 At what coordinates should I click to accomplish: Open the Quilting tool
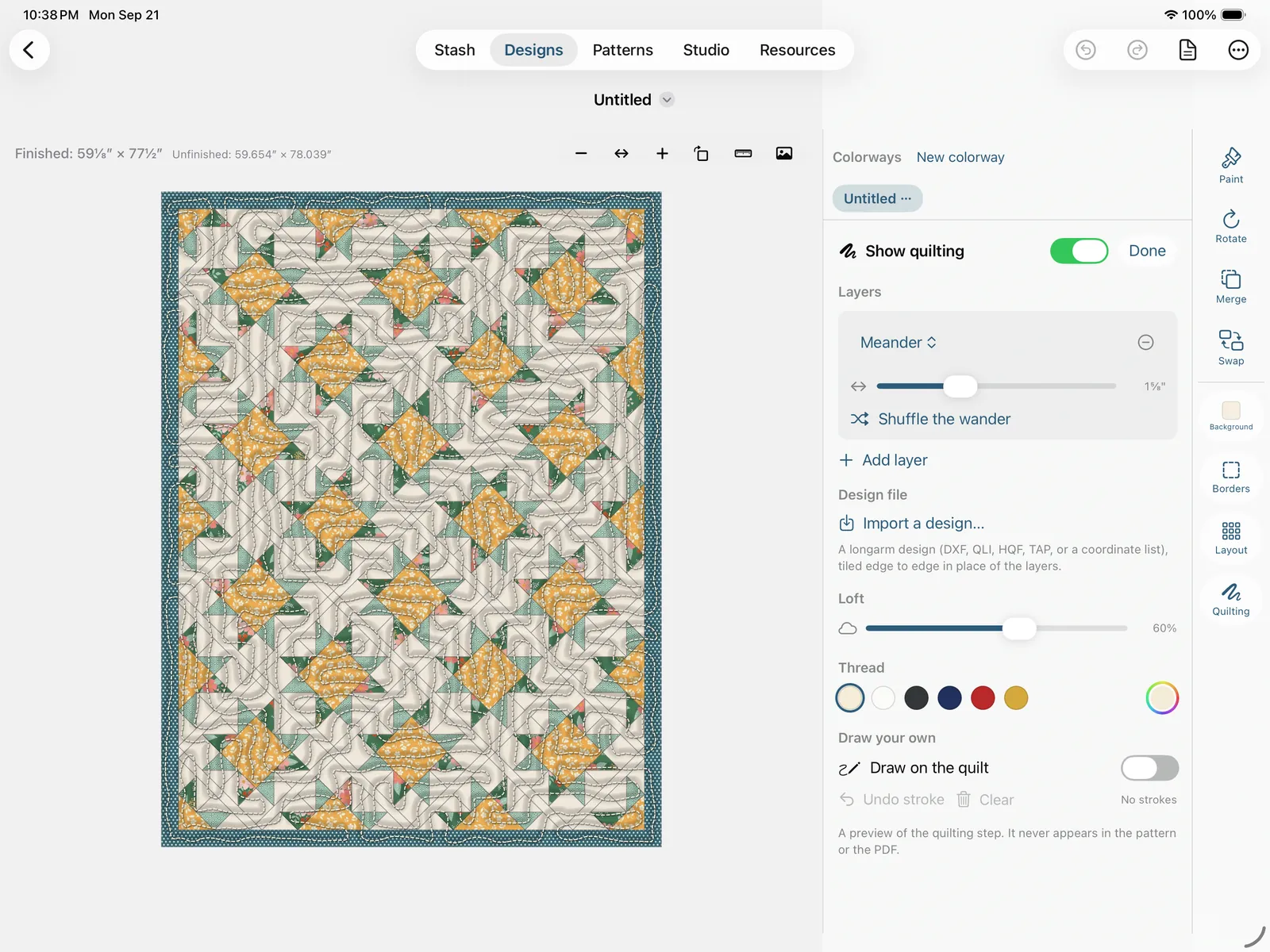click(x=1231, y=599)
